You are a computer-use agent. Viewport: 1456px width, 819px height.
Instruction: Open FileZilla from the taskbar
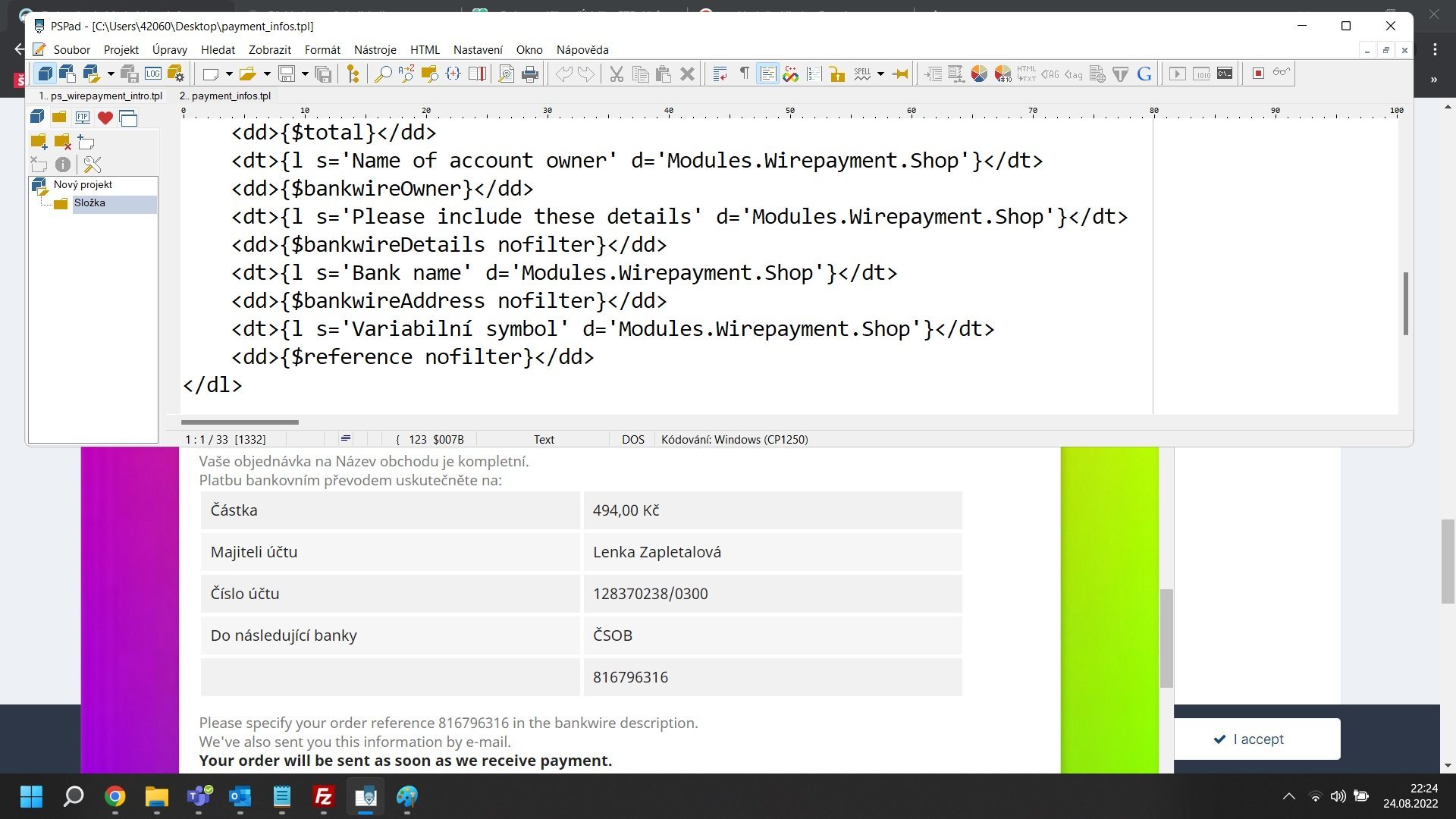324,797
